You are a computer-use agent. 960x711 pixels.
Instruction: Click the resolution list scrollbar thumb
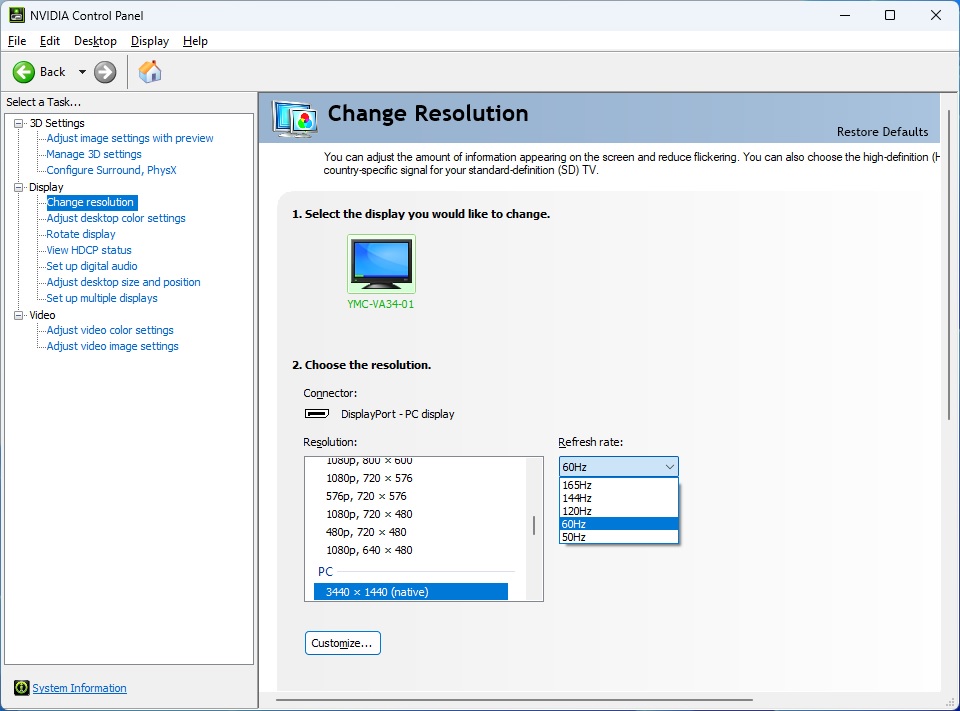click(x=534, y=525)
